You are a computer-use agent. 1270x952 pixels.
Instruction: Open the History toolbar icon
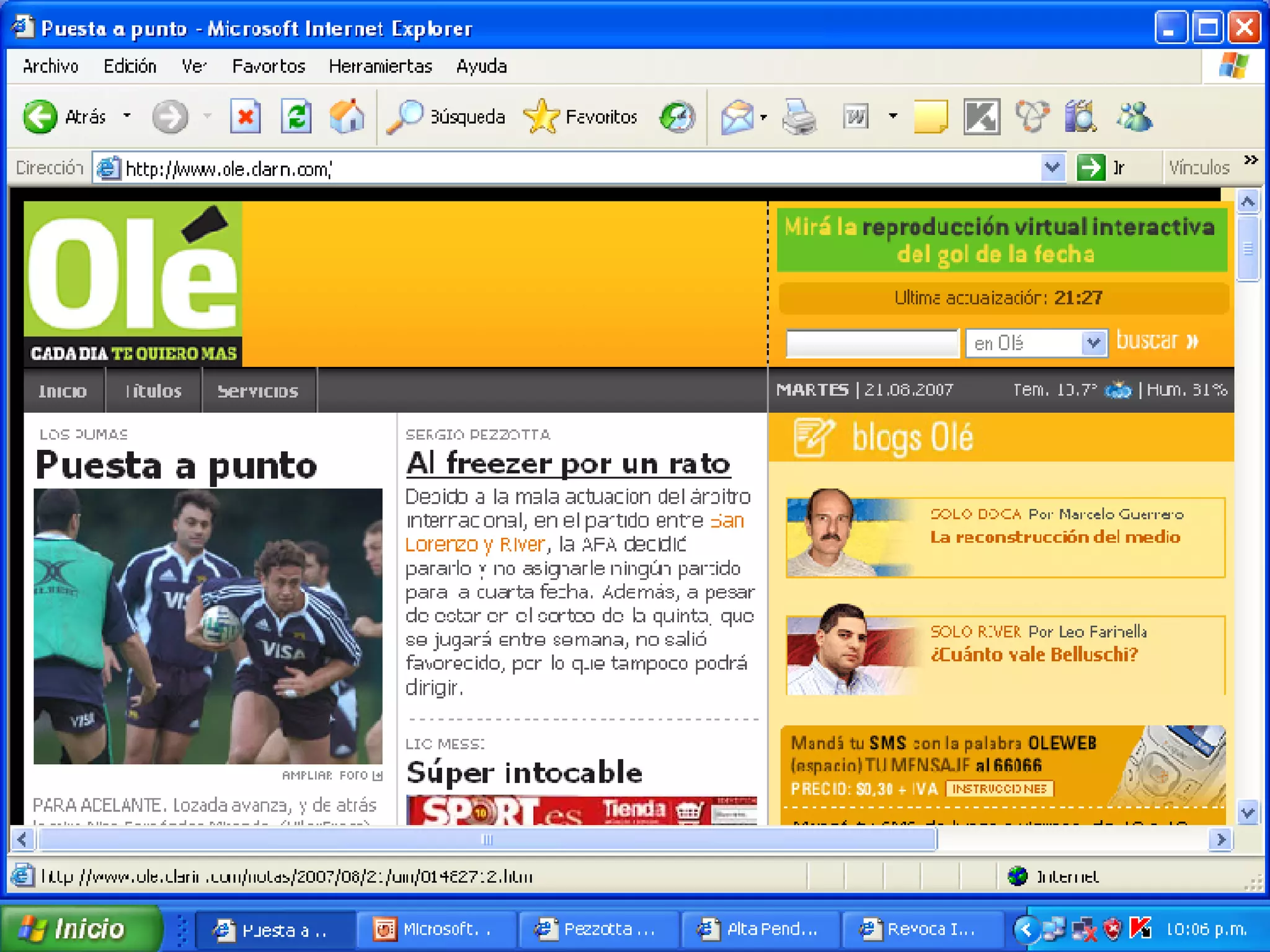[677, 117]
